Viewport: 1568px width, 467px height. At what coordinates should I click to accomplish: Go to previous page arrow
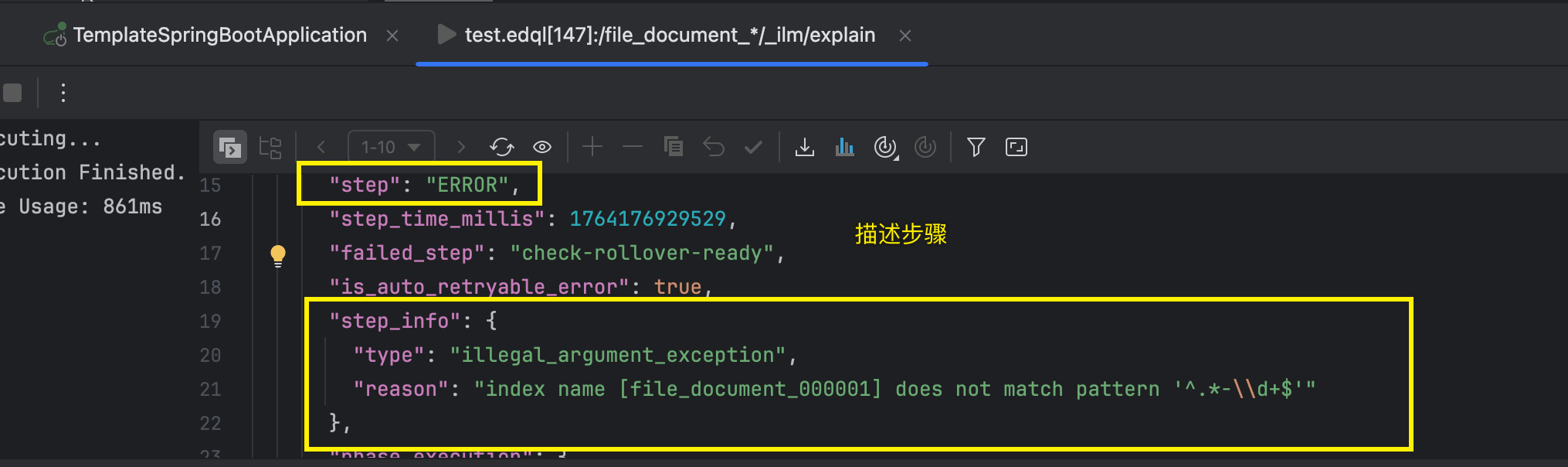[x=321, y=147]
